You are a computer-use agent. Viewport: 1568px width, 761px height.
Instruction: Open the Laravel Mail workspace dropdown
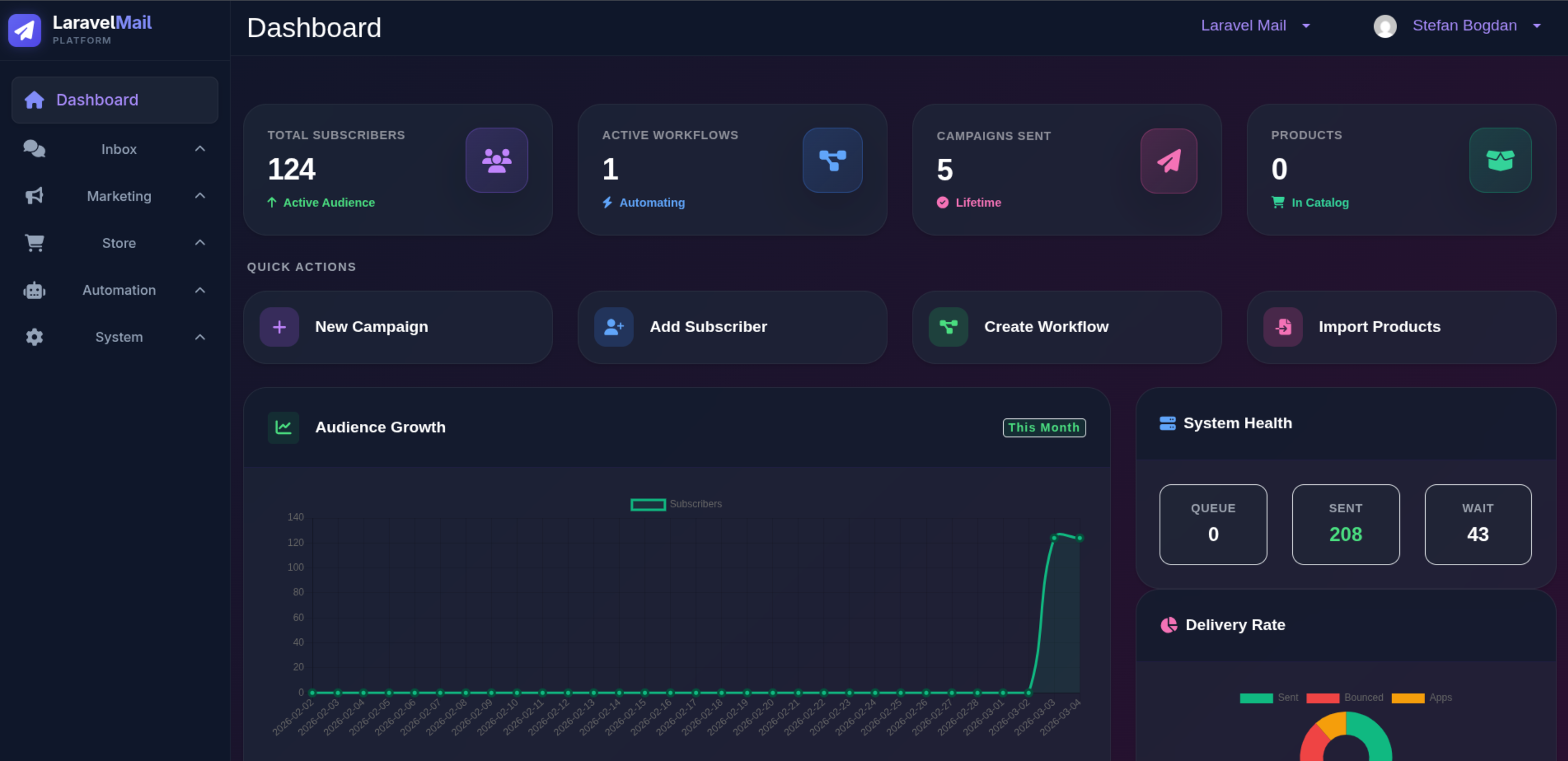(1255, 26)
